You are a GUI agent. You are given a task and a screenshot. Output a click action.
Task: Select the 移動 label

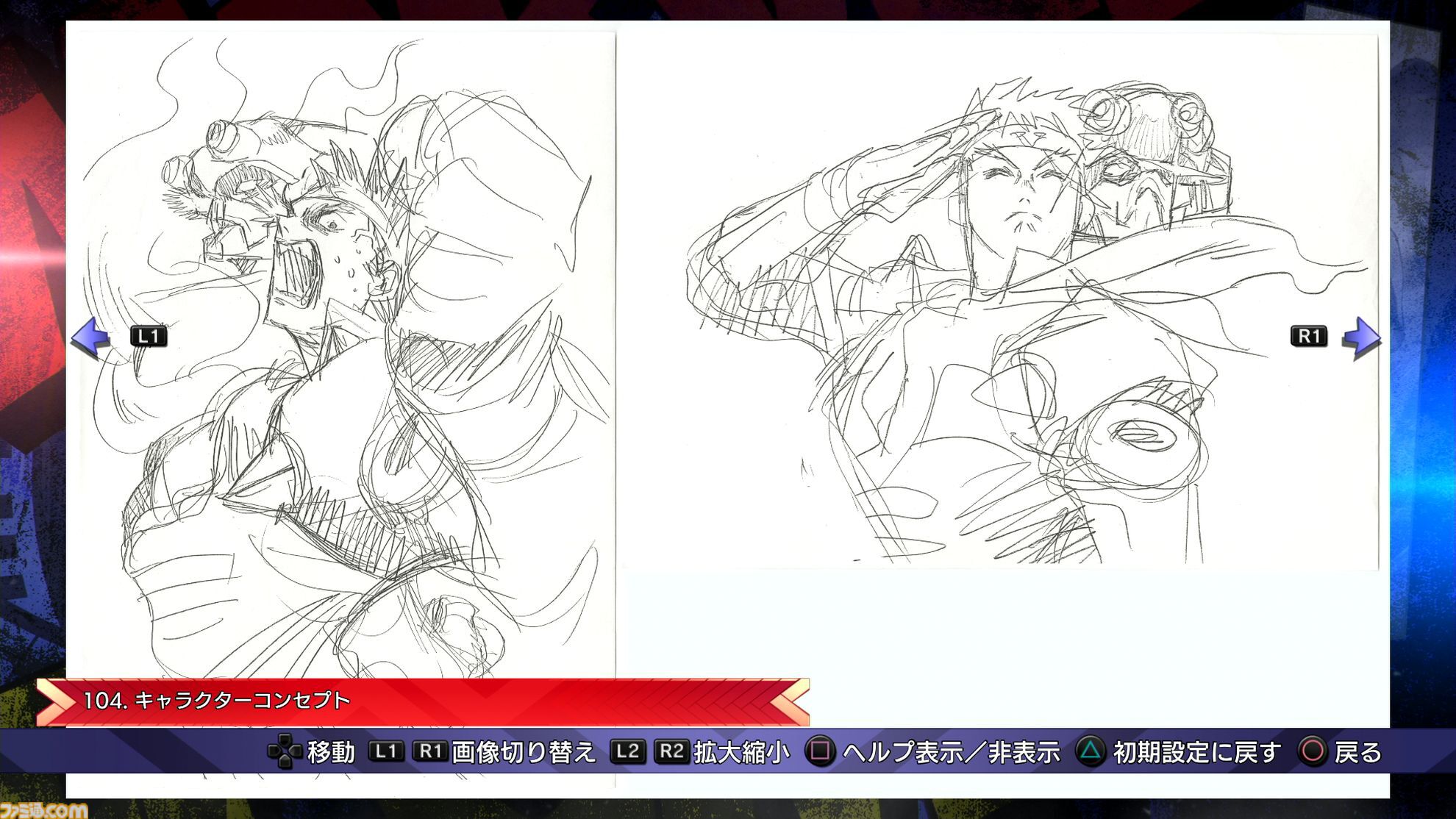[331, 752]
